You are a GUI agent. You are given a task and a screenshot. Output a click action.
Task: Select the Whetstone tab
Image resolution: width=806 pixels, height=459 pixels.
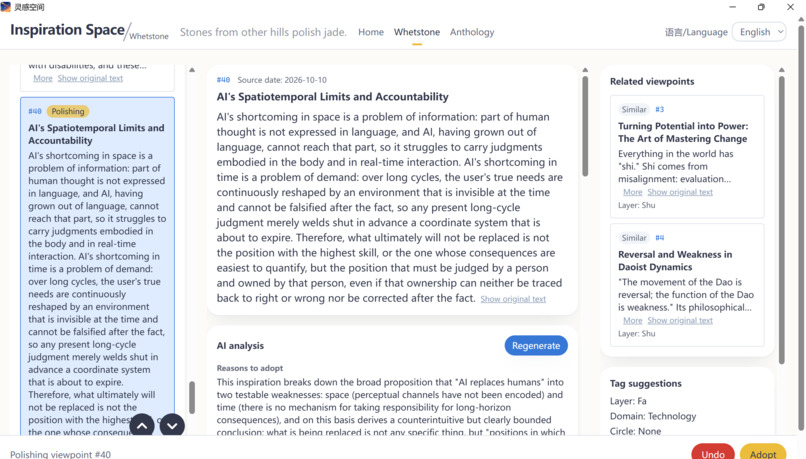[x=417, y=32]
